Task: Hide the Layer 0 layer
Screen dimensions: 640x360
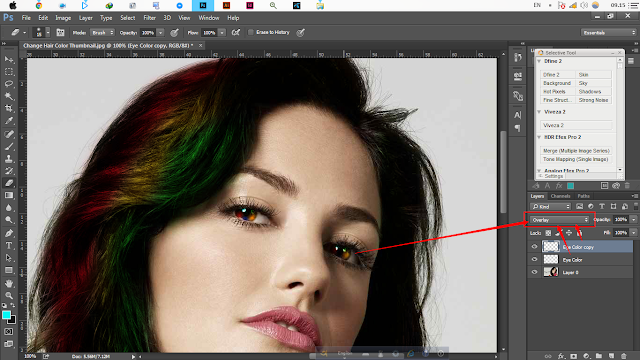Action: pyautogui.click(x=534, y=272)
